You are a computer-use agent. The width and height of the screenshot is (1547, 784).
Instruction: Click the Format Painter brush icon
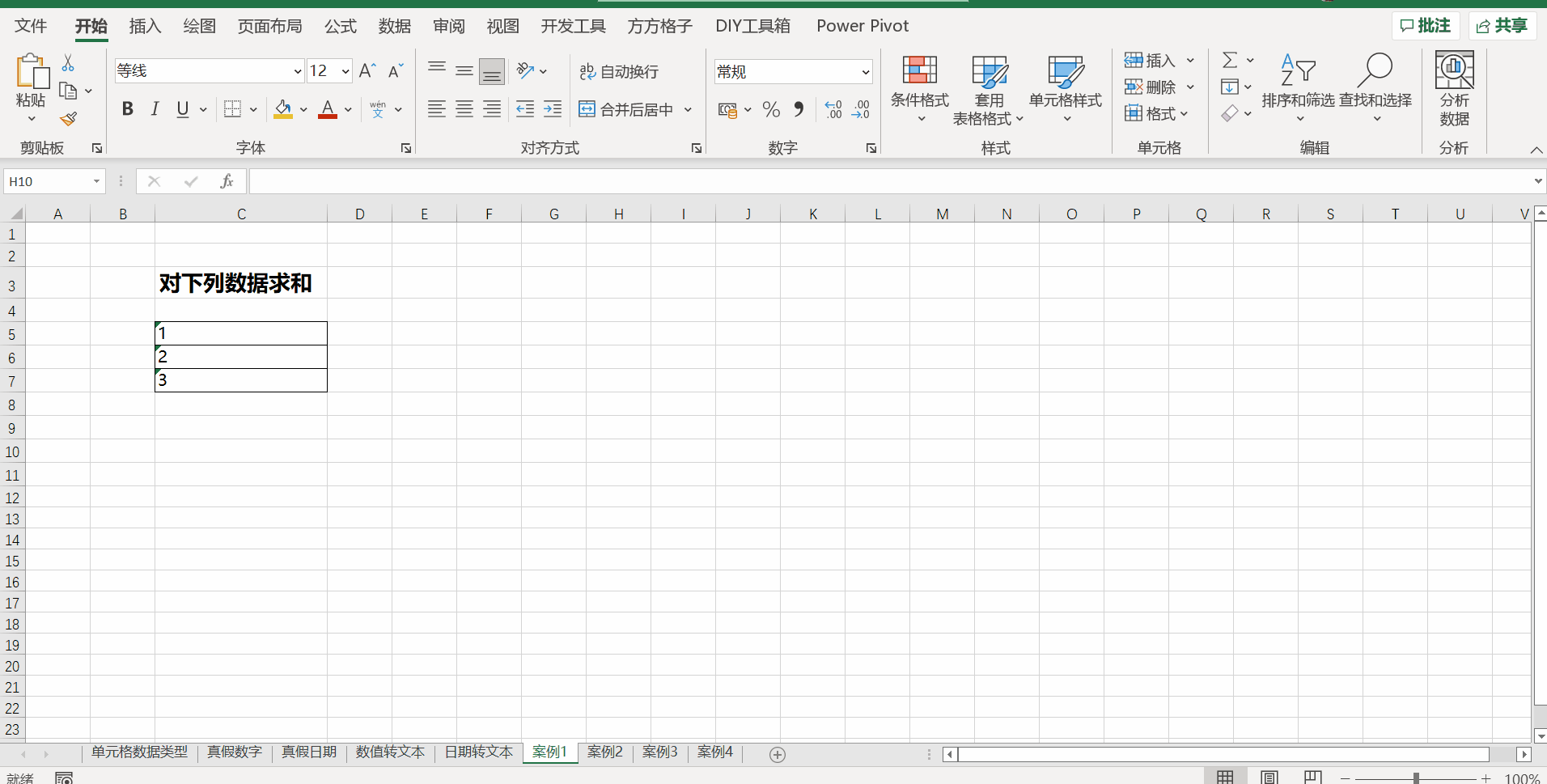pos(69,119)
